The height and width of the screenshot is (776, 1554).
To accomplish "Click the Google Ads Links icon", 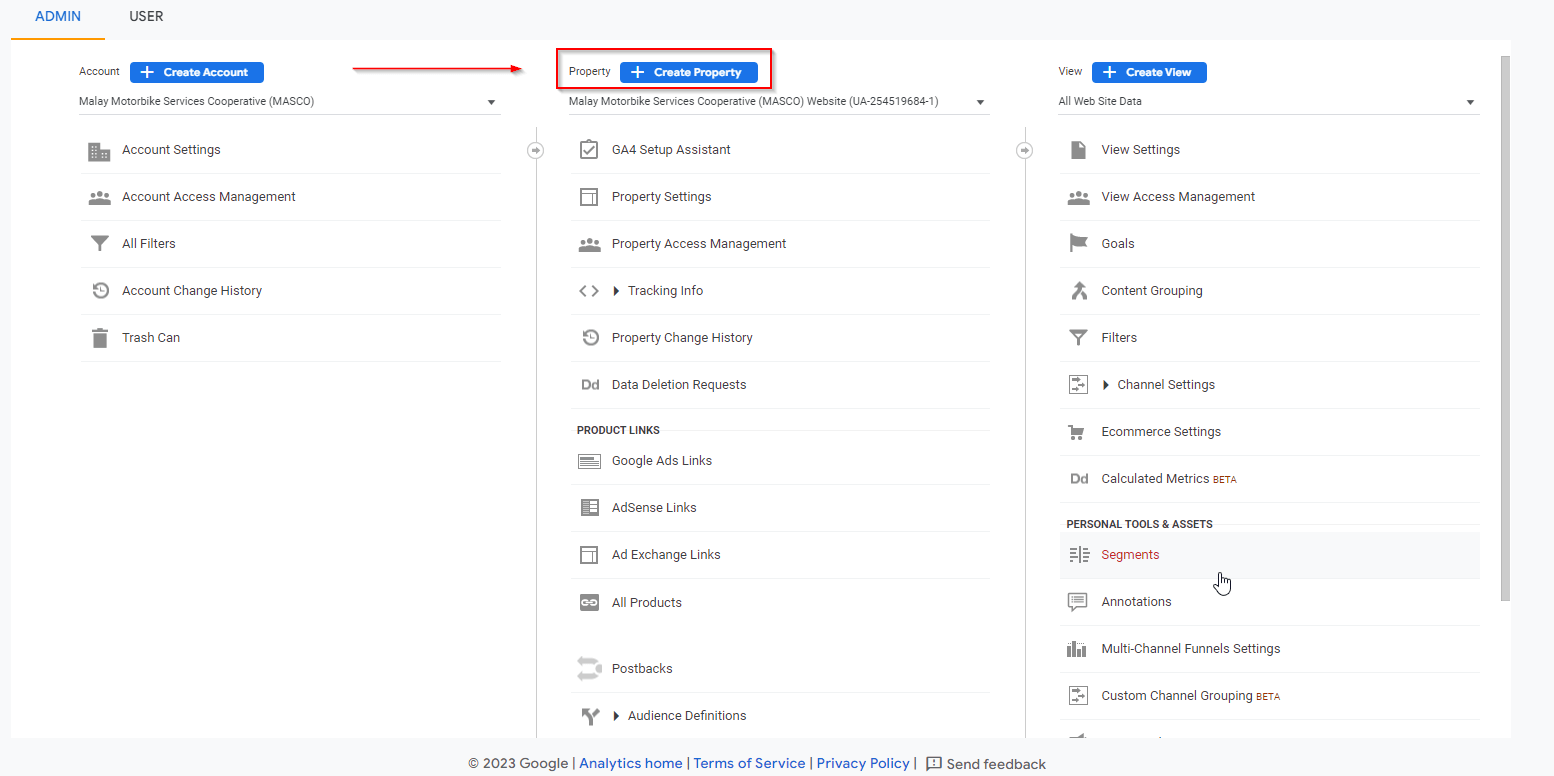I will 589,461.
